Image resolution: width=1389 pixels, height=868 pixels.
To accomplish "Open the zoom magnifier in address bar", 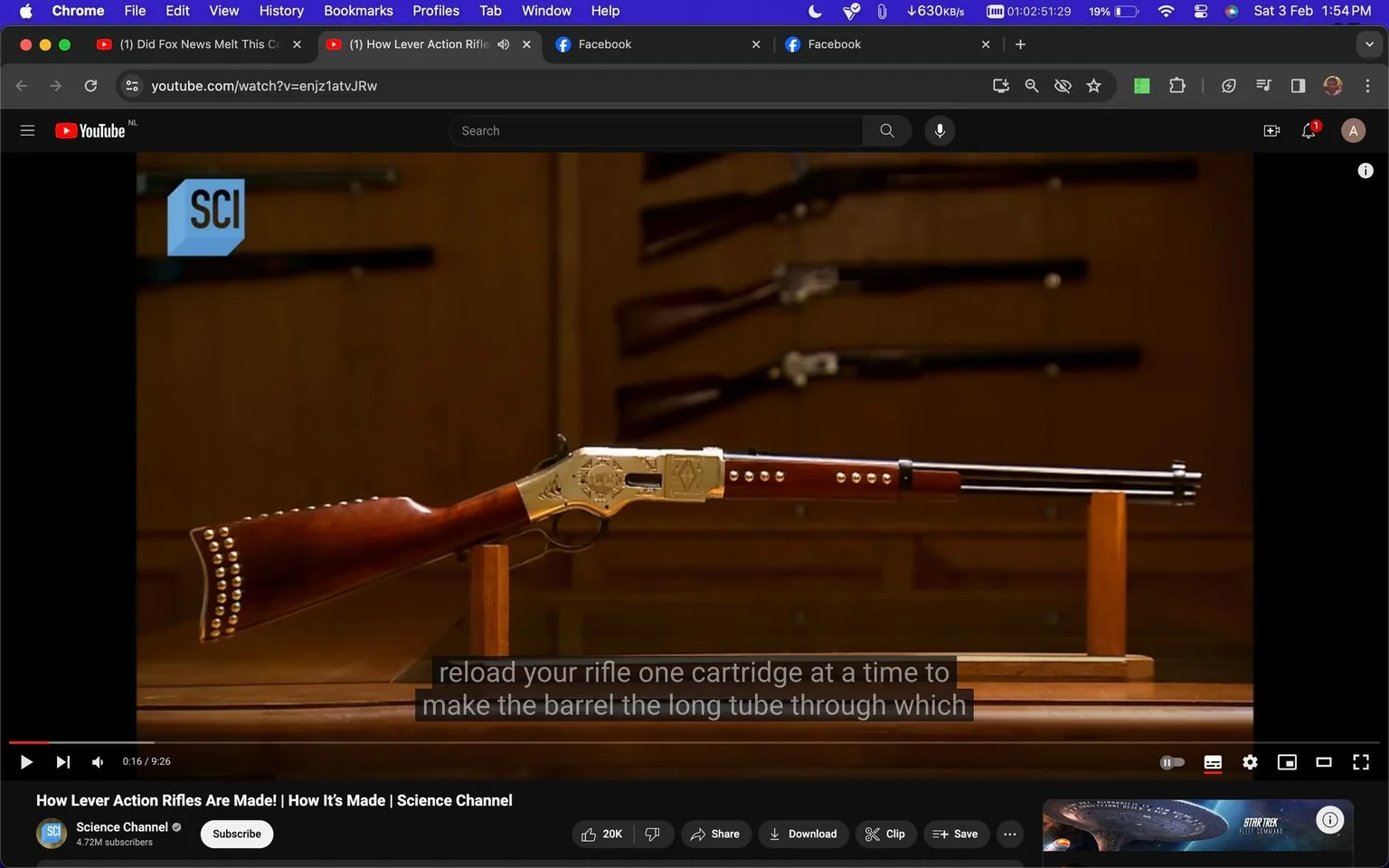I will tap(1031, 86).
